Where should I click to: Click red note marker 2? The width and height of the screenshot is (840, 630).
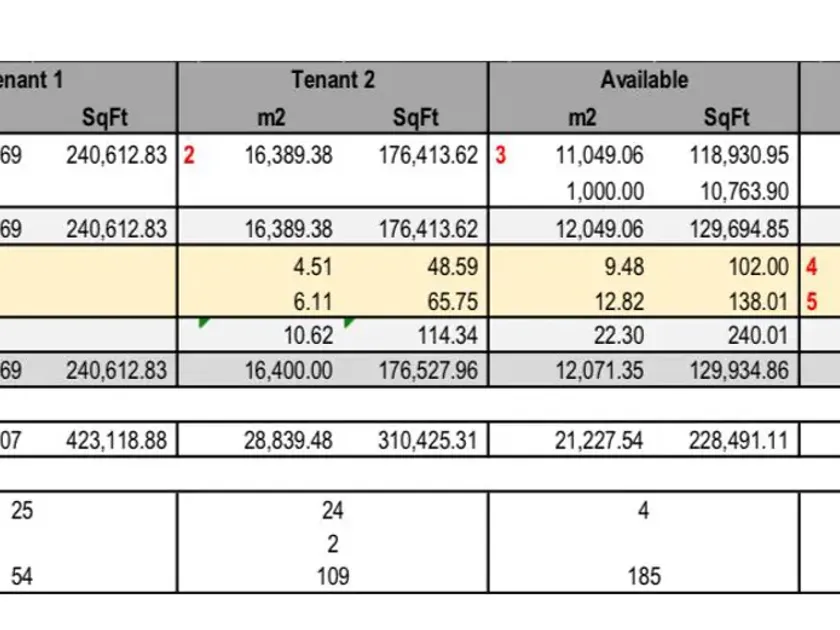click(189, 155)
